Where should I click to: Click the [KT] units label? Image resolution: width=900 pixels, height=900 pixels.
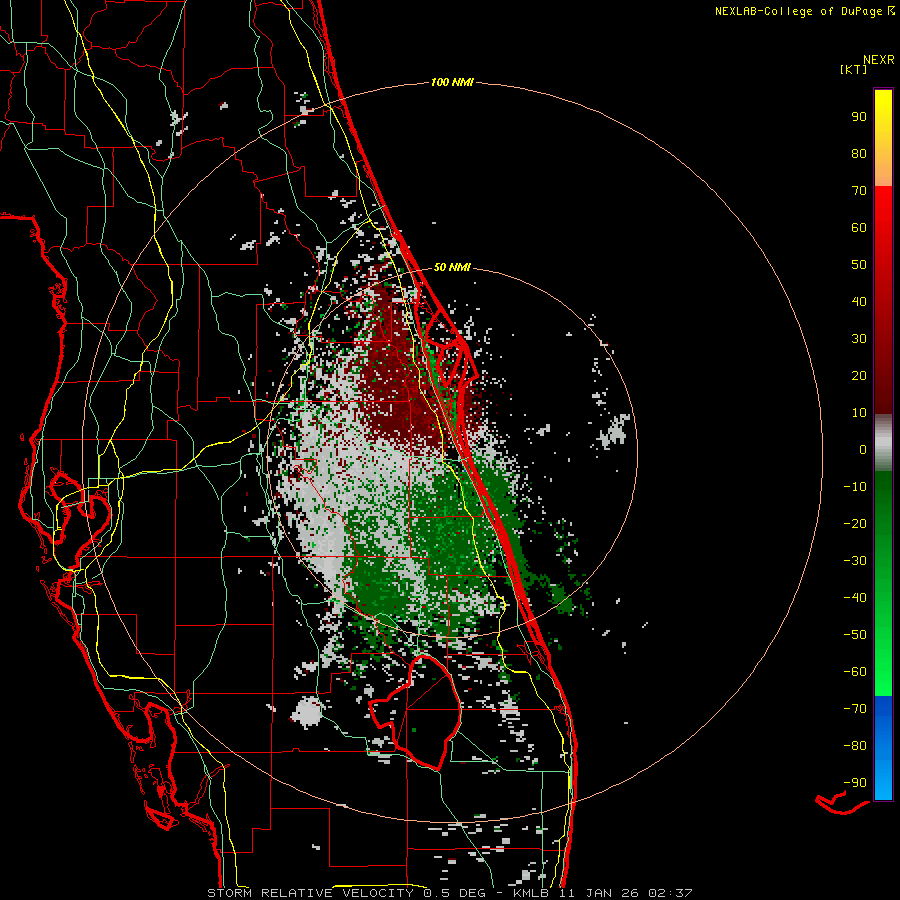pos(853,69)
